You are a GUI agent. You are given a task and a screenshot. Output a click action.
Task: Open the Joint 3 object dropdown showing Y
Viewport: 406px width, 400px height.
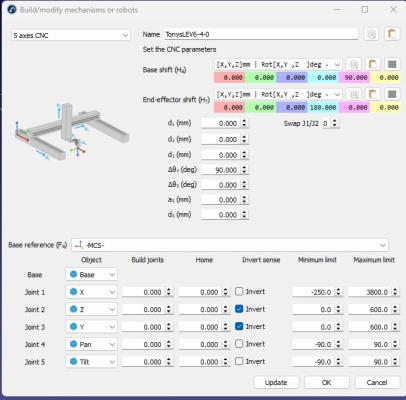pos(91,327)
